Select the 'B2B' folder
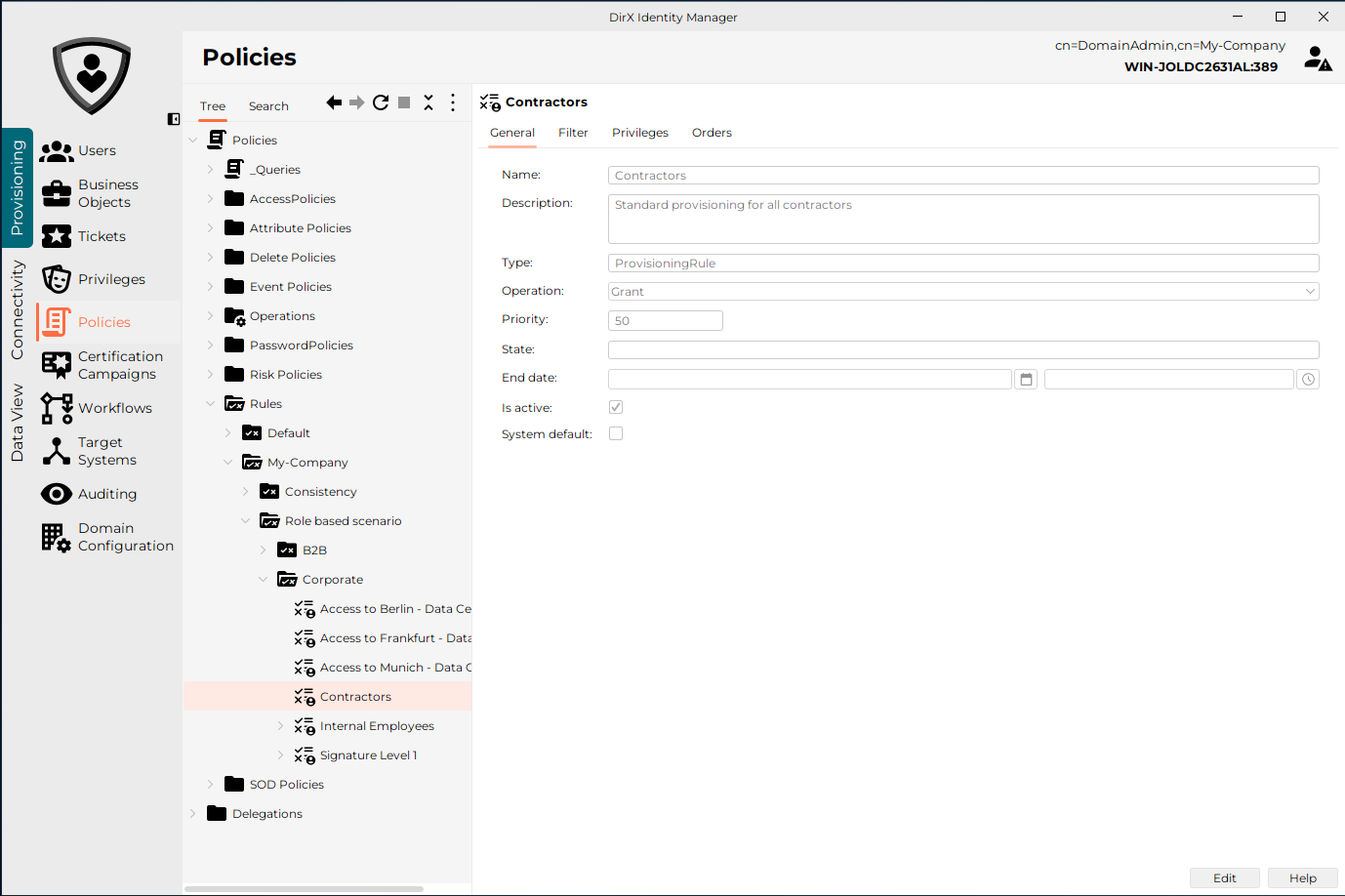Image resolution: width=1345 pixels, height=896 pixels. pos(314,550)
